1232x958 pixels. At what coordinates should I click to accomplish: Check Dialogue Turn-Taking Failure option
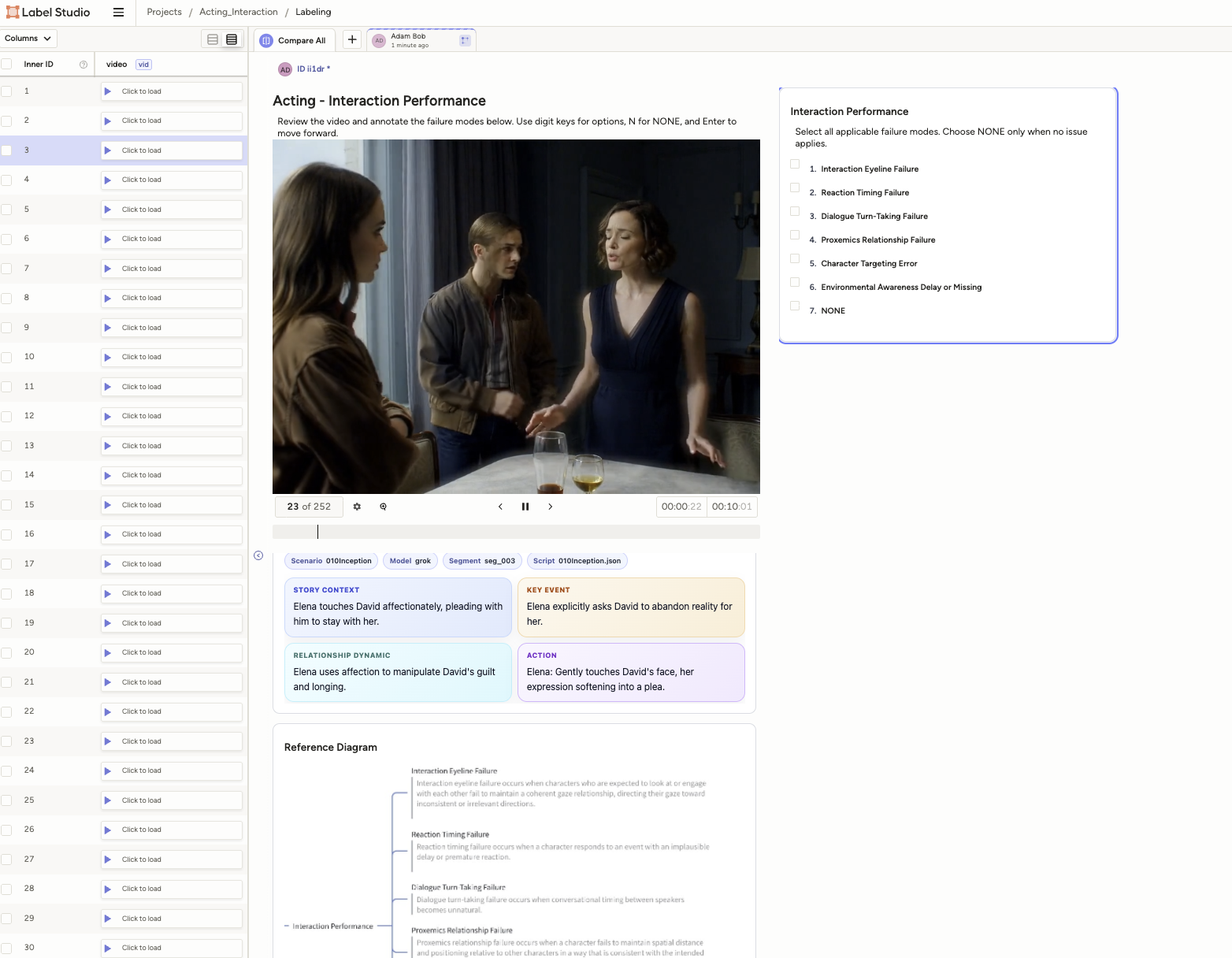click(x=795, y=212)
